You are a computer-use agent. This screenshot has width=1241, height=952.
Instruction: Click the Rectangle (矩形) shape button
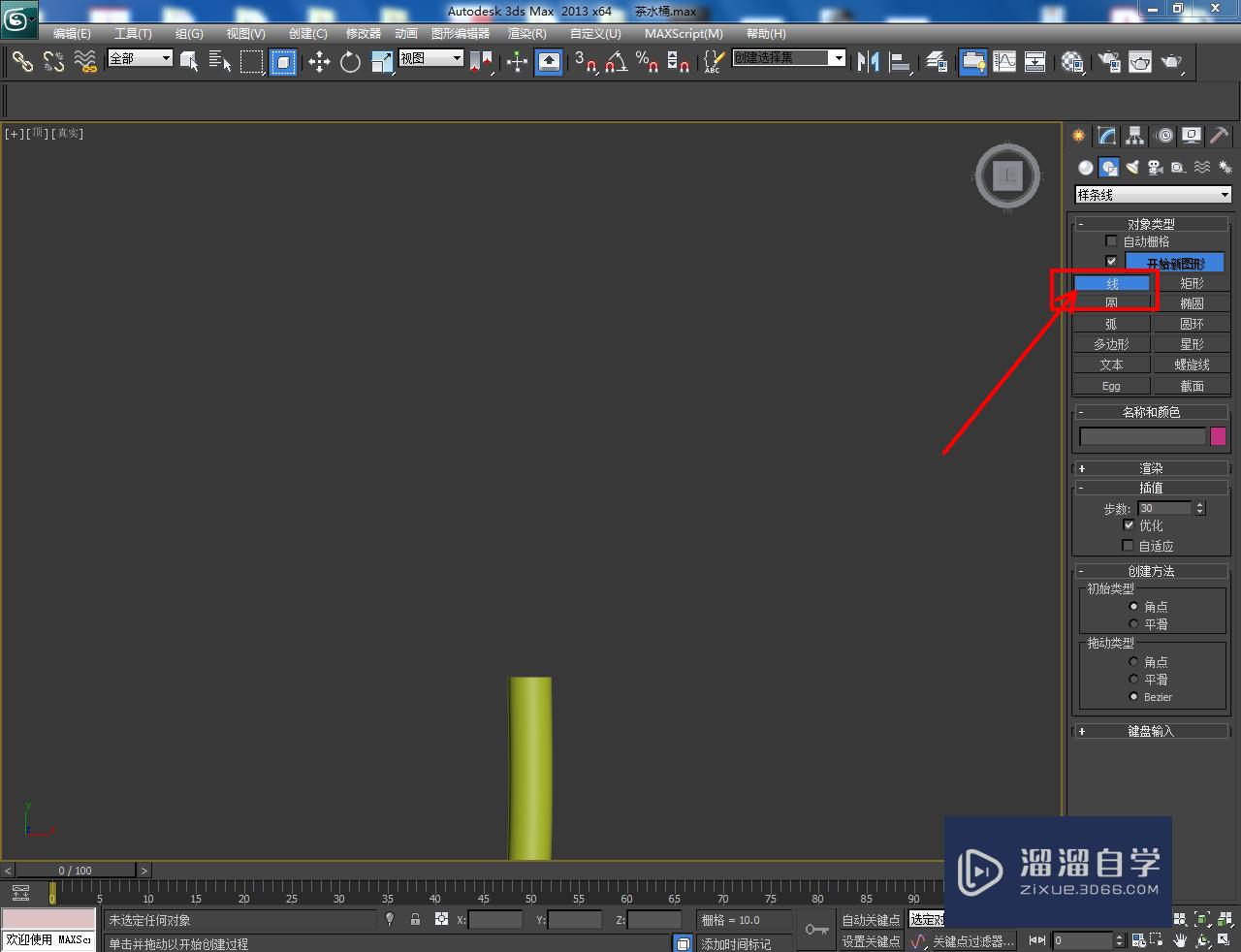pyautogui.click(x=1192, y=283)
